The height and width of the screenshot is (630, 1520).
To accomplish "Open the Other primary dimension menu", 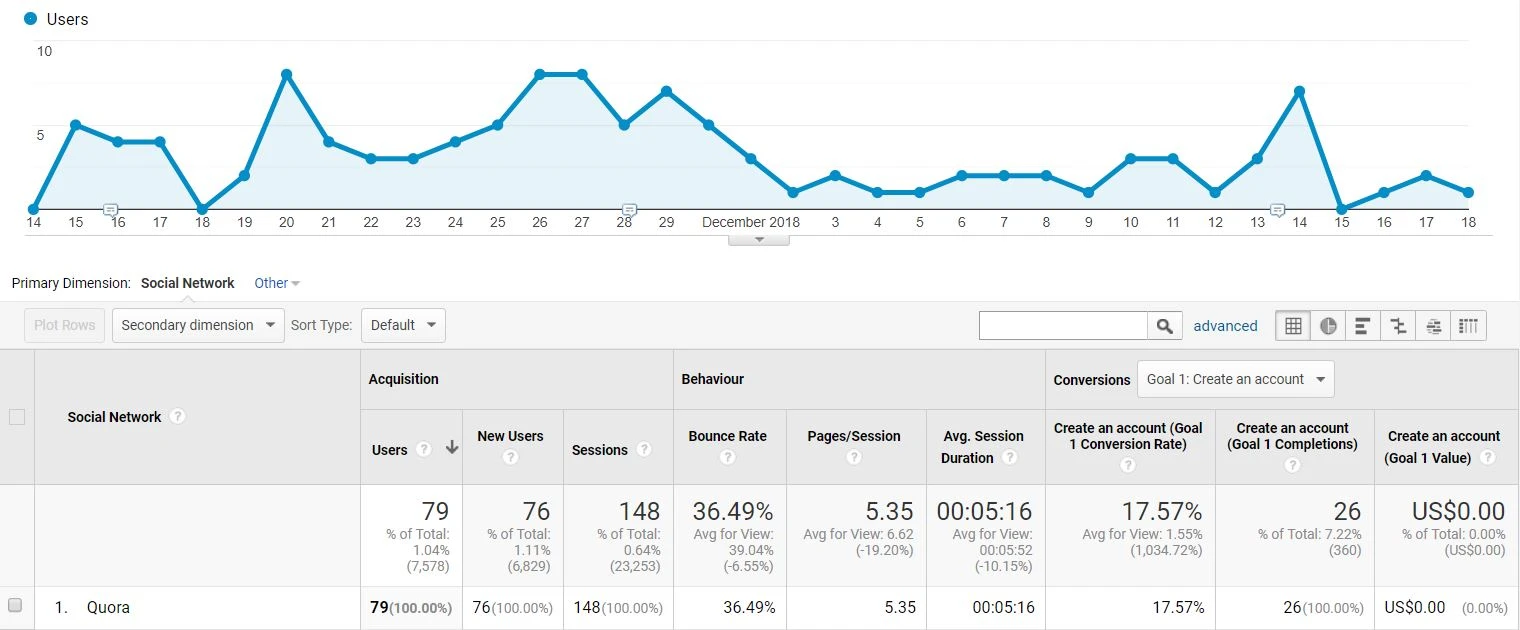I will (277, 283).
